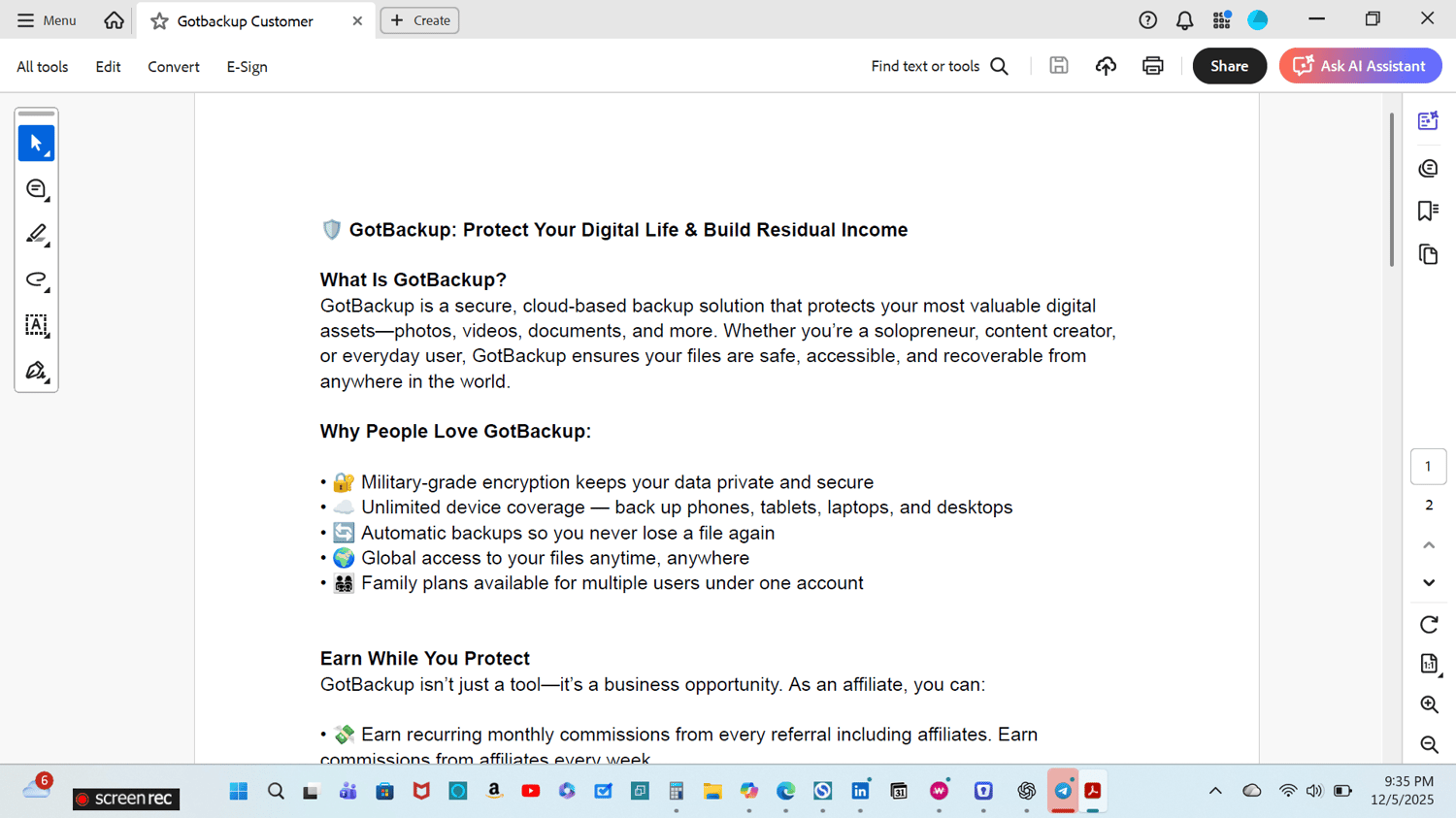Go to the previous page with up chevron
1456x818 pixels.
click(x=1429, y=545)
